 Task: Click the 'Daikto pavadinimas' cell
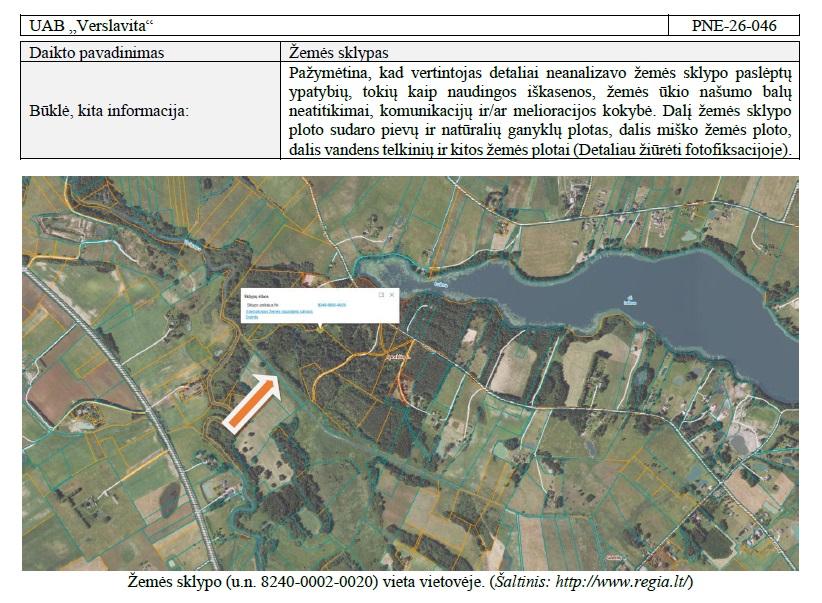click(150, 52)
